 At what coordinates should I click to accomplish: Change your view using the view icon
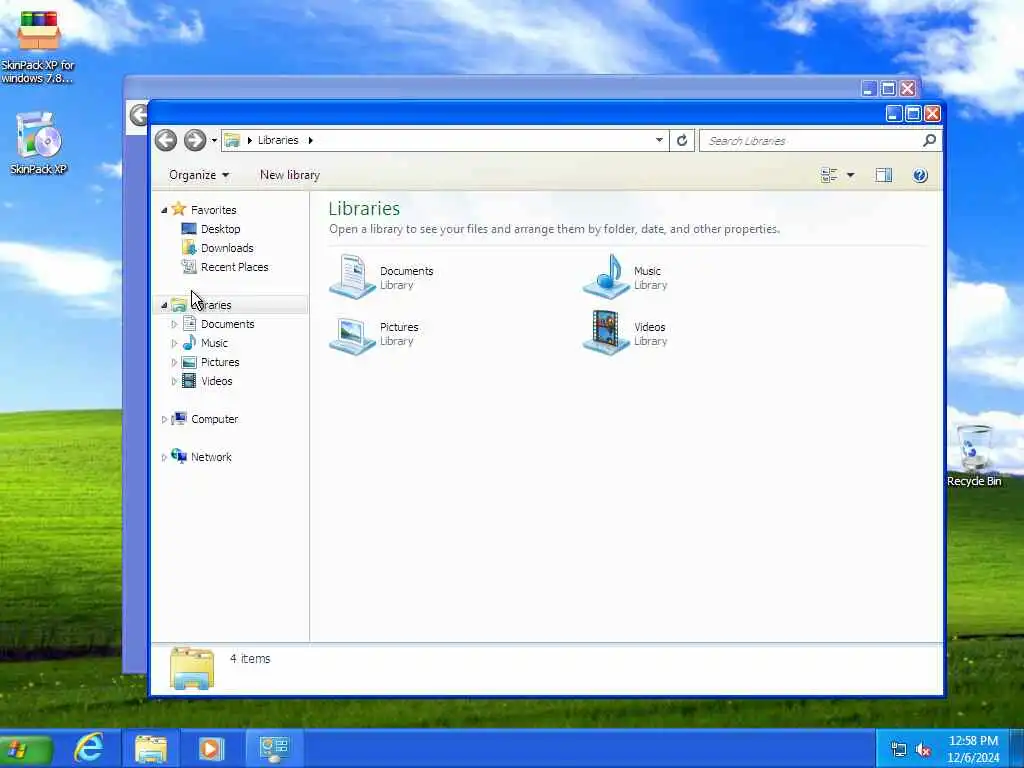(x=829, y=175)
